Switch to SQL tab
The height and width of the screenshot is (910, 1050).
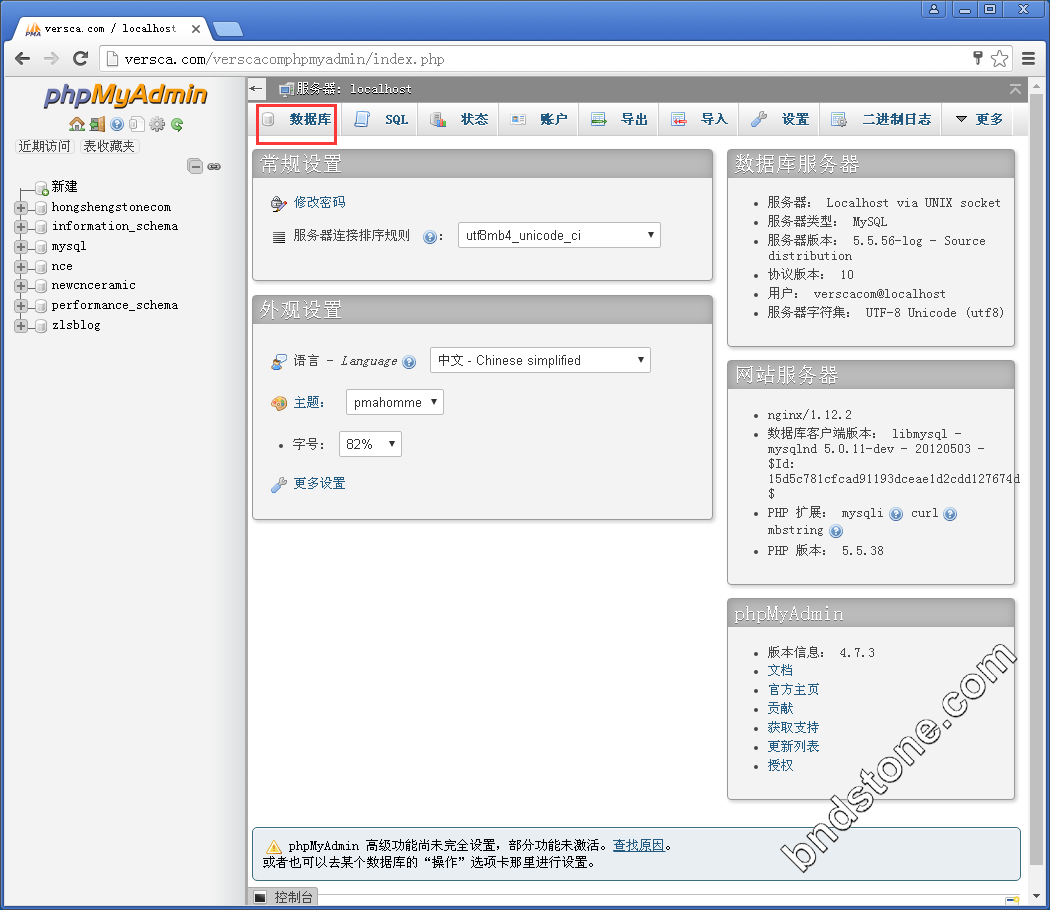pos(380,119)
